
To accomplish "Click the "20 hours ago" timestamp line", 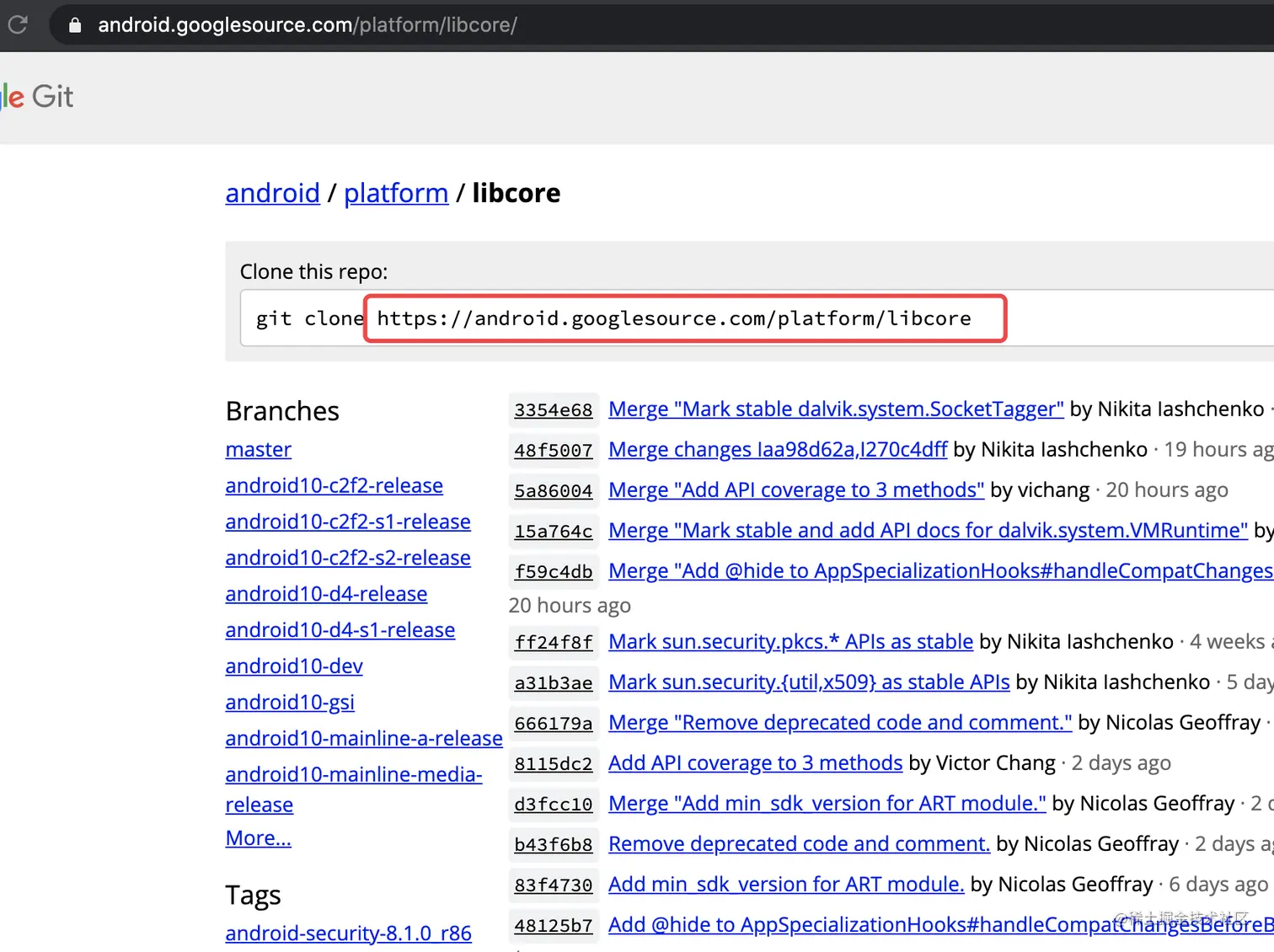I will pyautogui.click(x=570, y=606).
